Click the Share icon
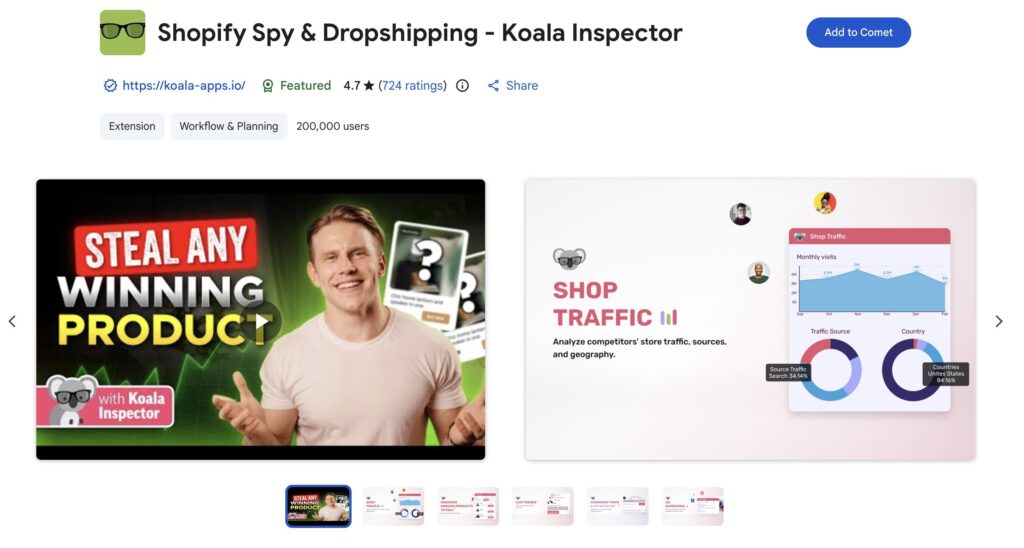Viewport: 1024px width, 548px height. coord(494,86)
